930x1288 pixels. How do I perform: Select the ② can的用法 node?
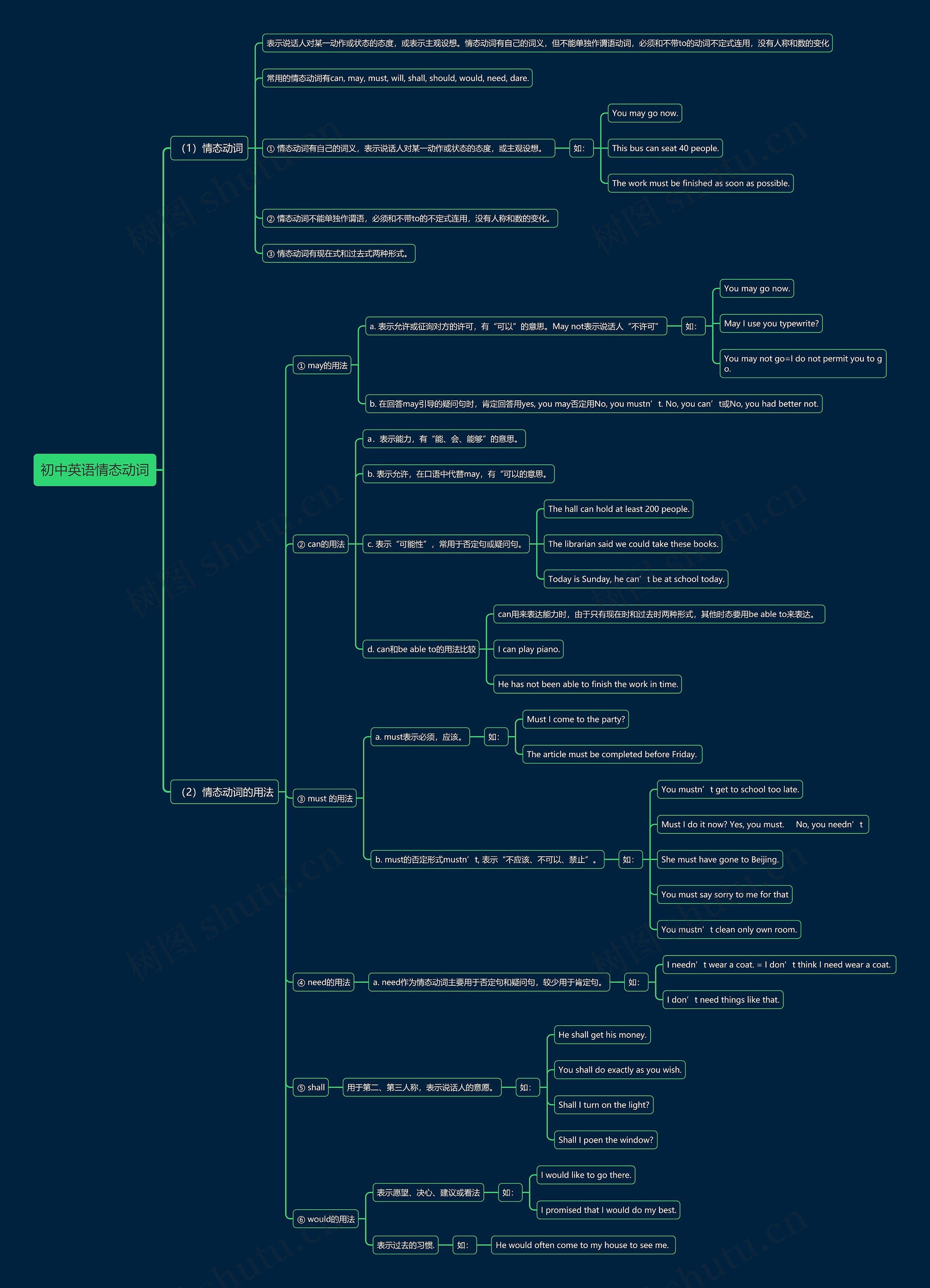(321, 544)
